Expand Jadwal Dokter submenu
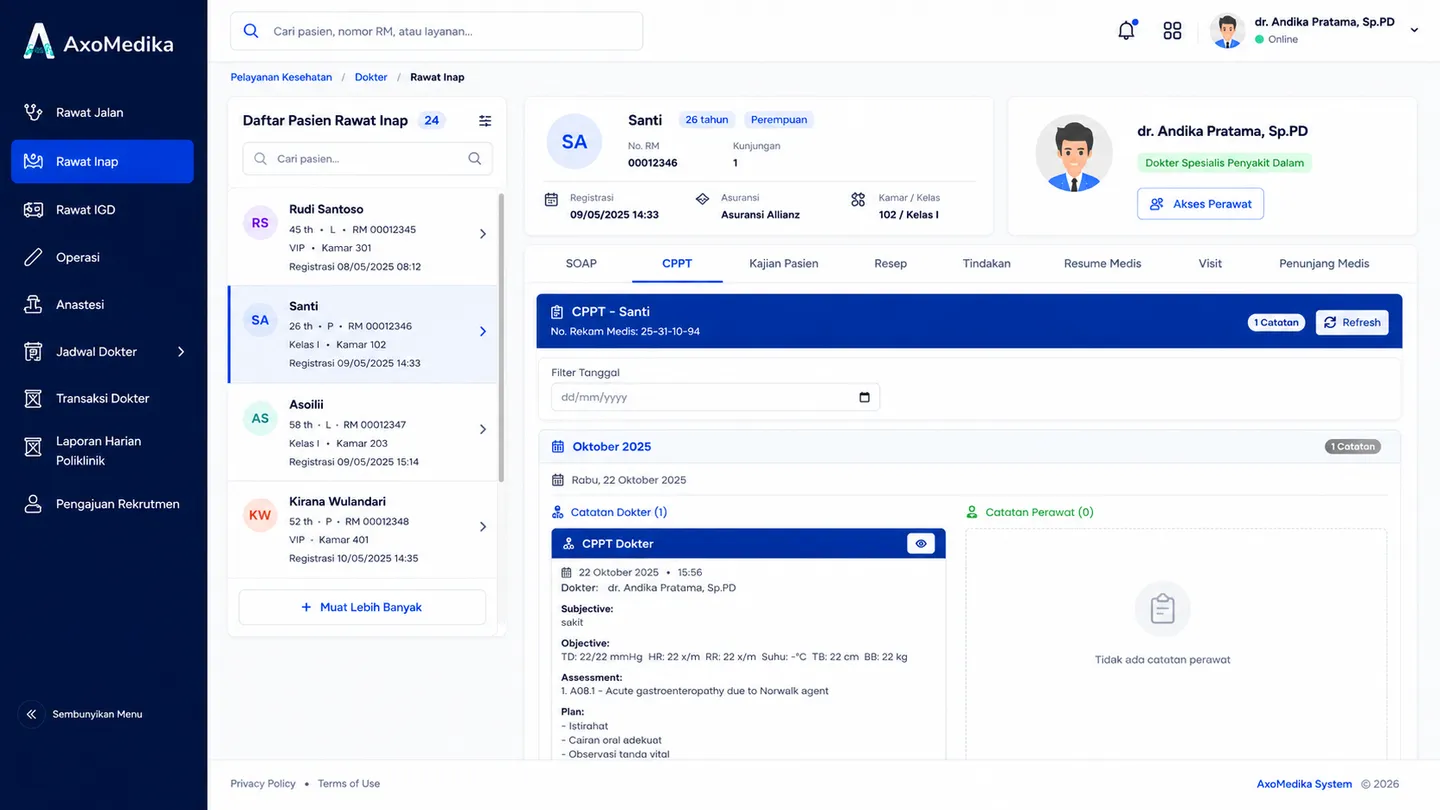The image size is (1440, 810). click(x=181, y=352)
